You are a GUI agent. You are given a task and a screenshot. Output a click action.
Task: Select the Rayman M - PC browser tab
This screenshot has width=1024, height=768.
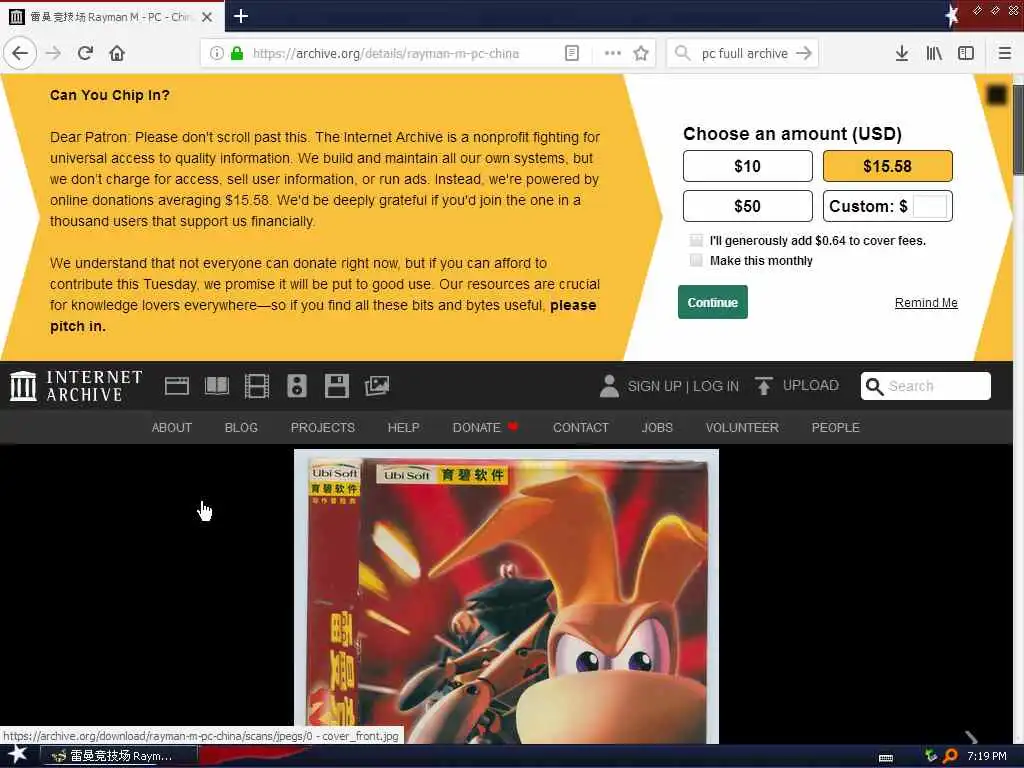pyautogui.click(x=112, y=16)
